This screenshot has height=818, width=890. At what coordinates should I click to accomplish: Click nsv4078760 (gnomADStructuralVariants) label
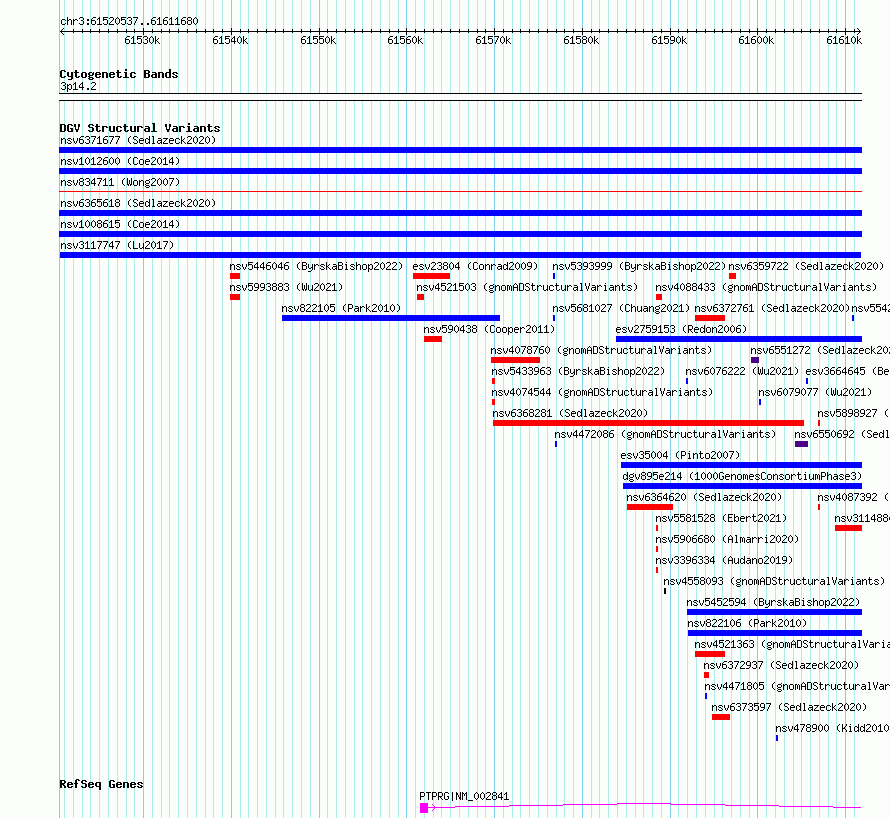[601, 350]
